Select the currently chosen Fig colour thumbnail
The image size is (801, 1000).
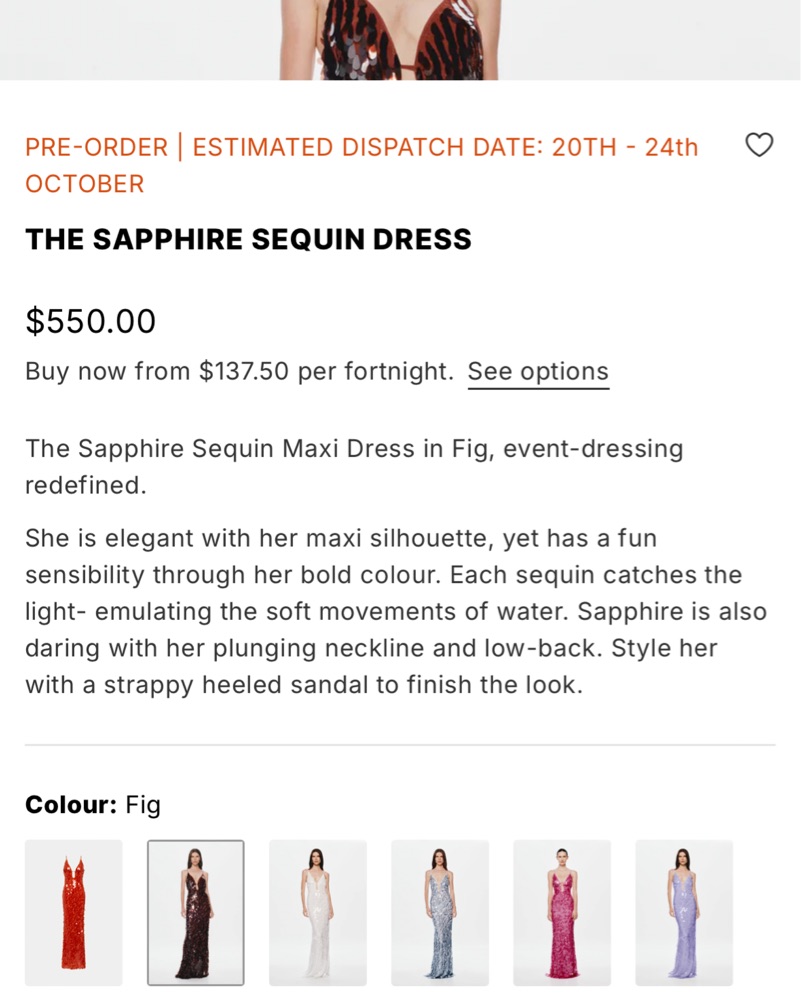coord(196,912)
